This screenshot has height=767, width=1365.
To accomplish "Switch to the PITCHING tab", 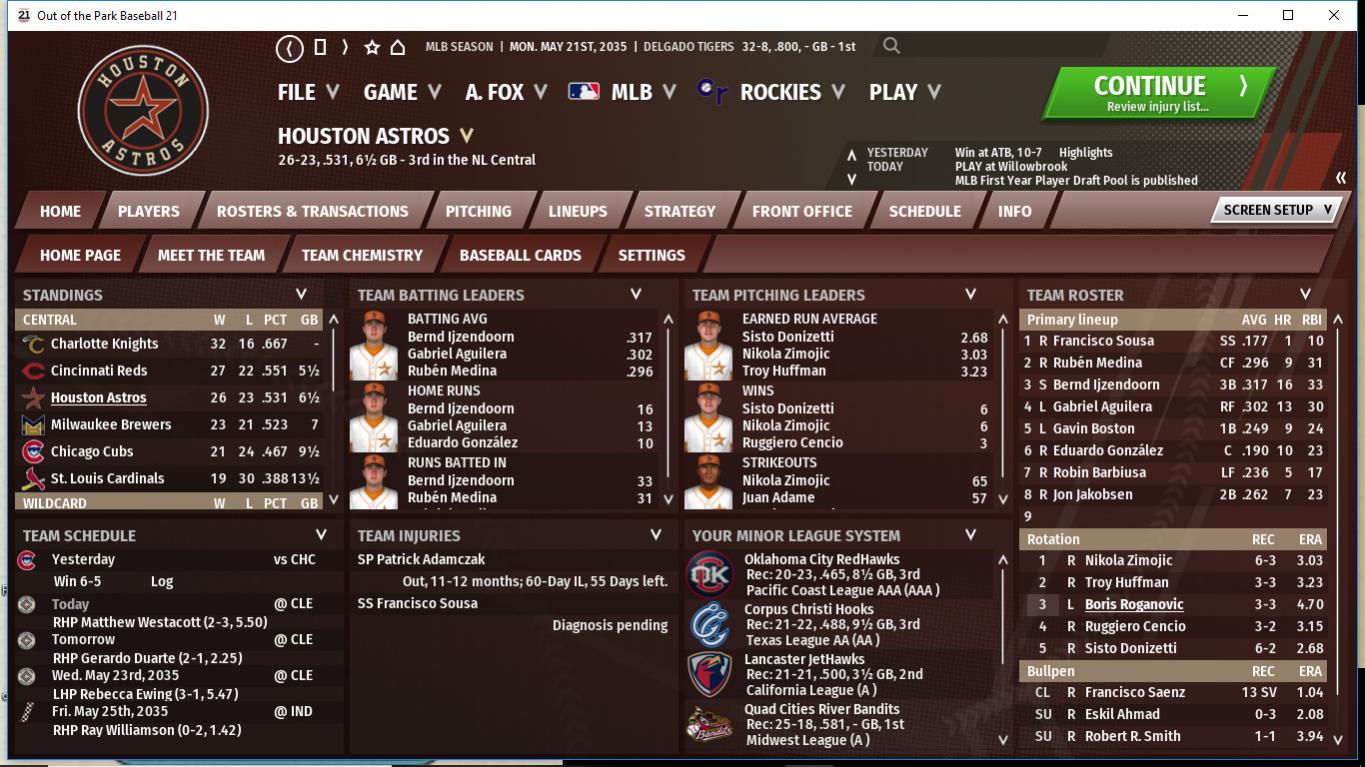I will pos(478,211).
